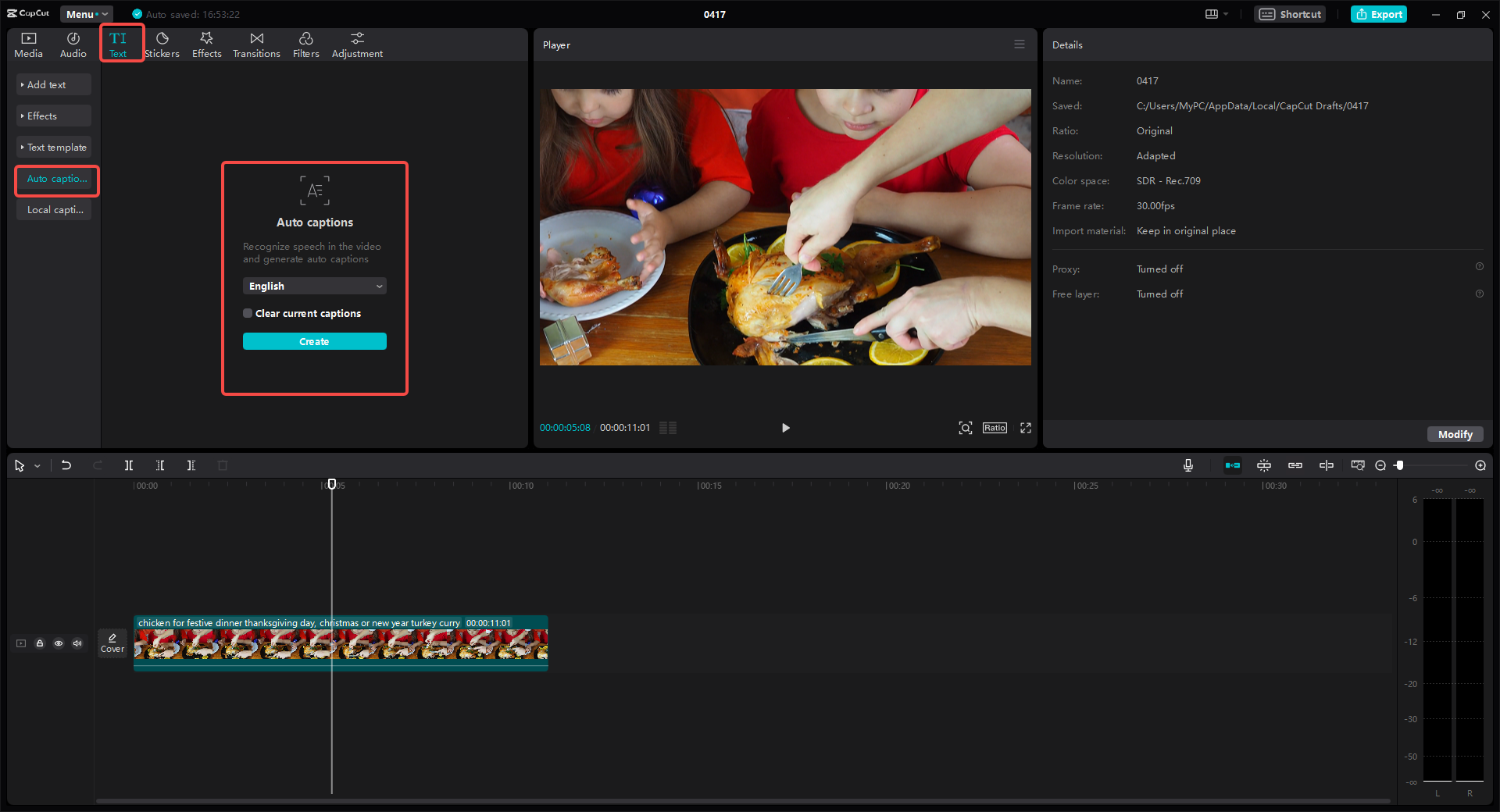Open the Transitions panel

click(256, 44)
